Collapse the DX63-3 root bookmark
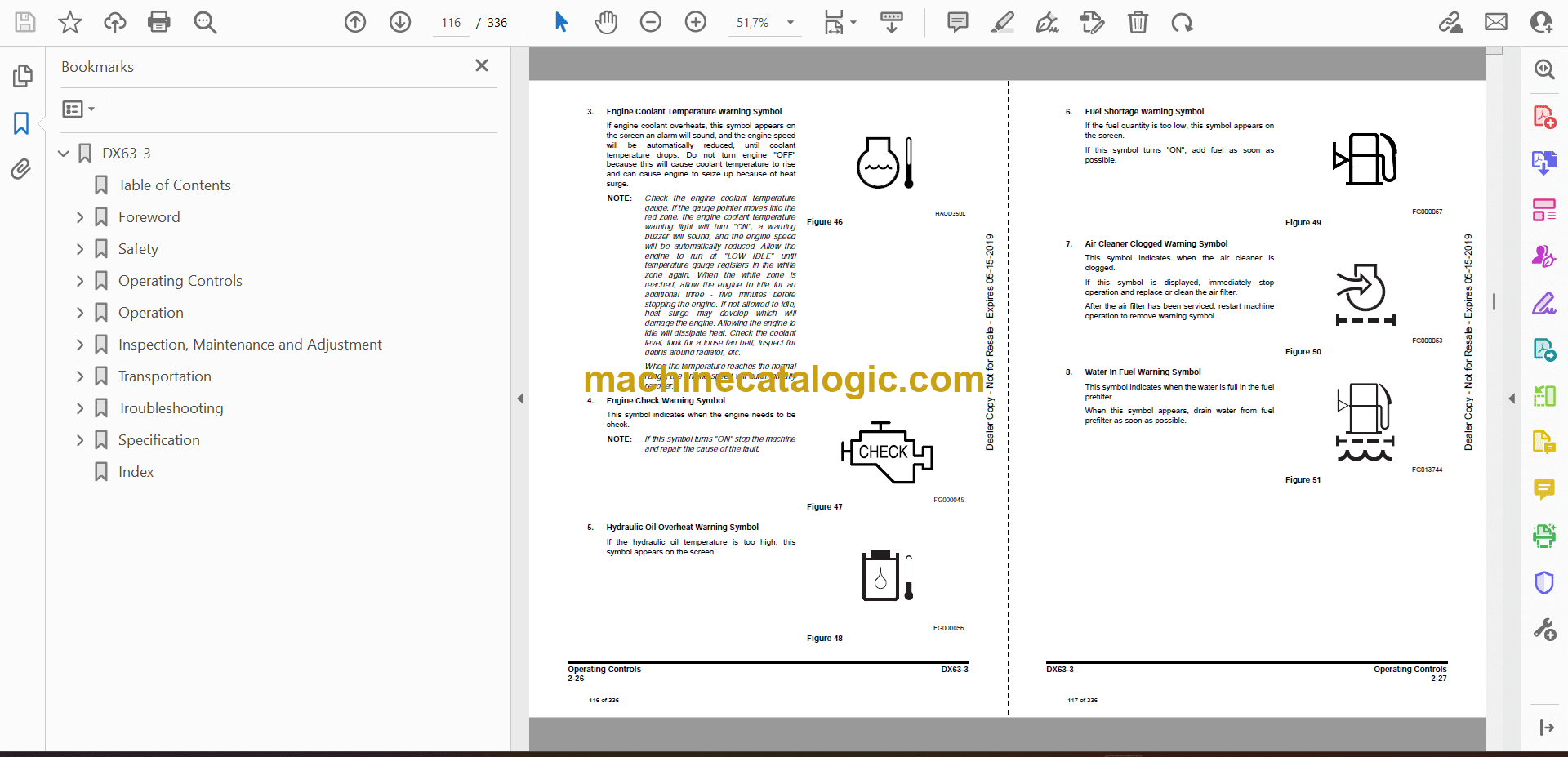Screen dimensions: 1568x757 64,154
